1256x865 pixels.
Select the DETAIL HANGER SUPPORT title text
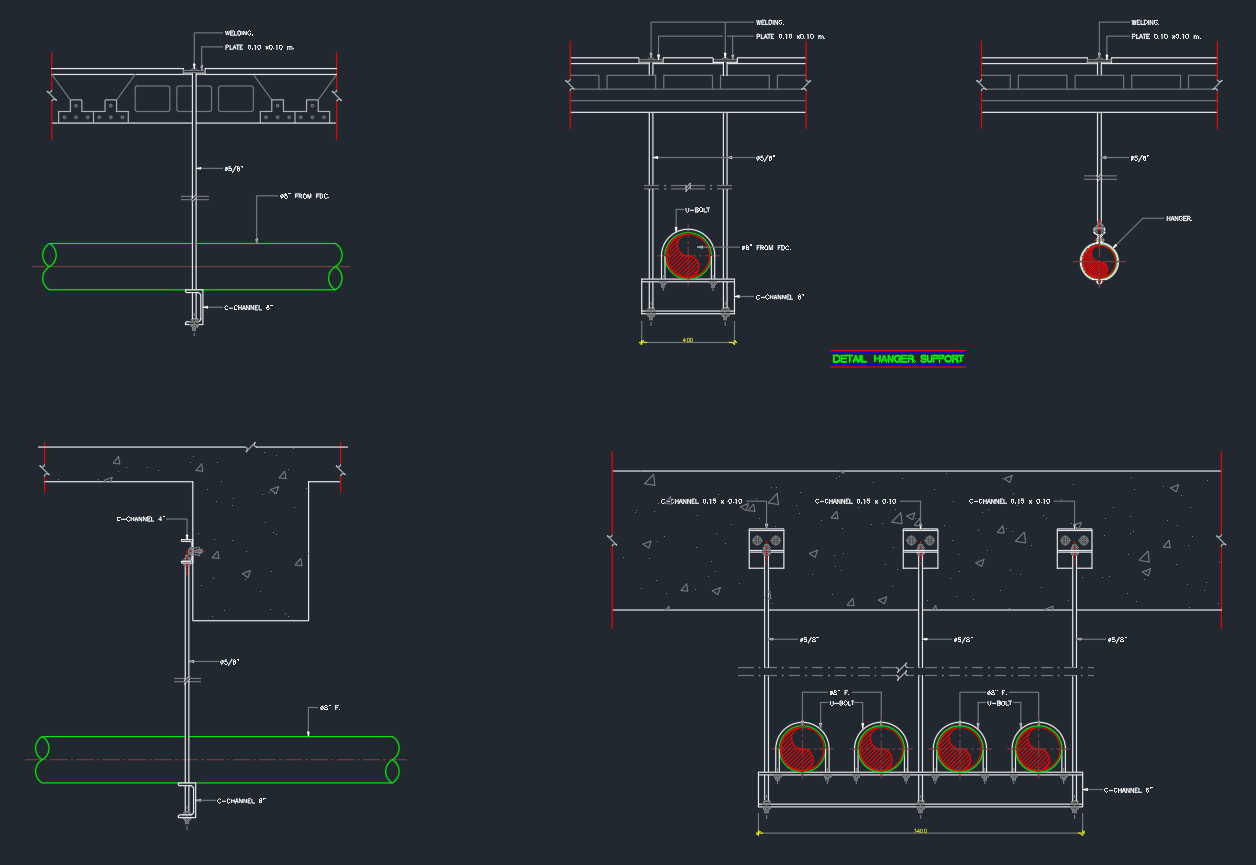coord(897,357)
